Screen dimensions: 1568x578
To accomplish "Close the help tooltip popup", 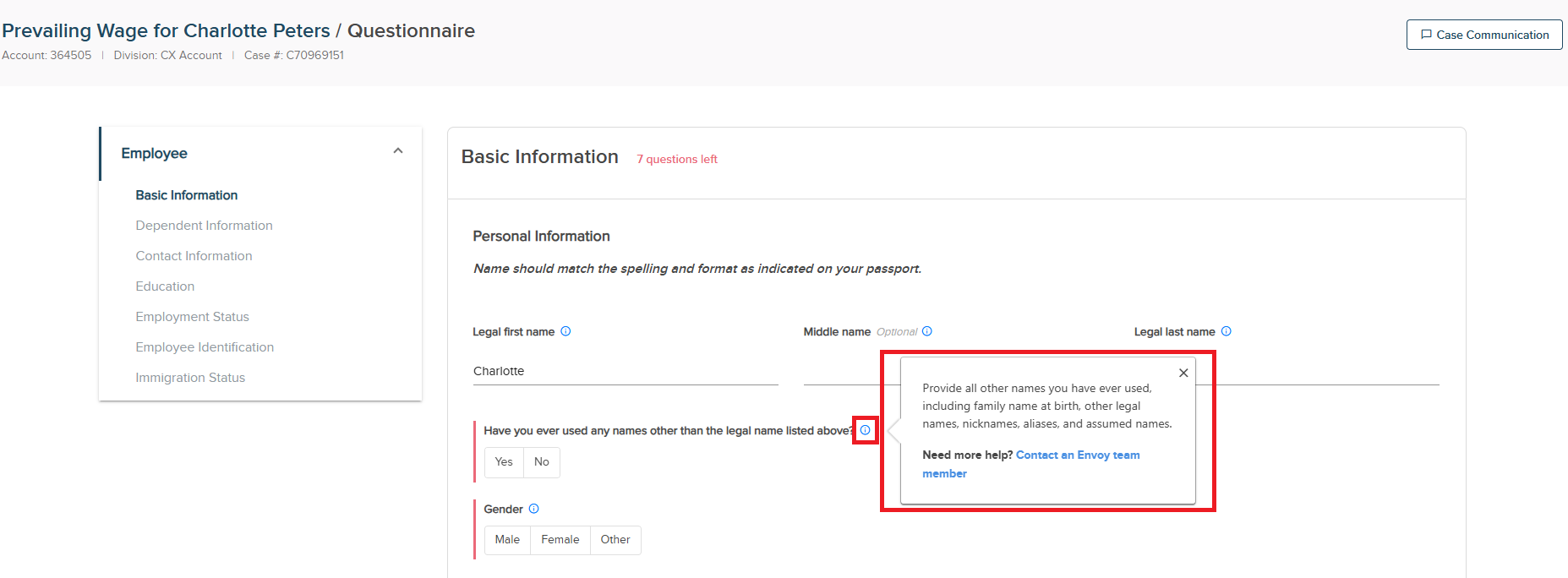I will (1183, 373).
